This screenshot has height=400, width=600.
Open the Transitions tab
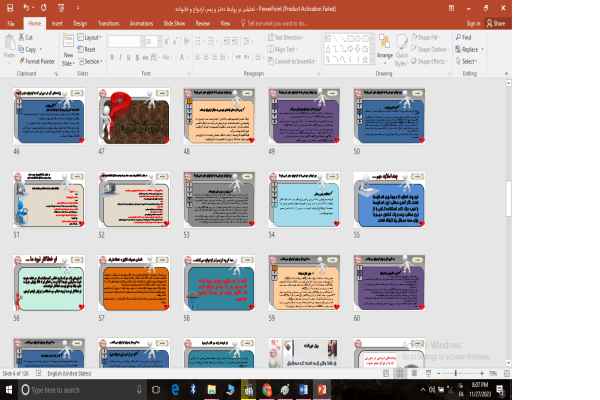107,21
